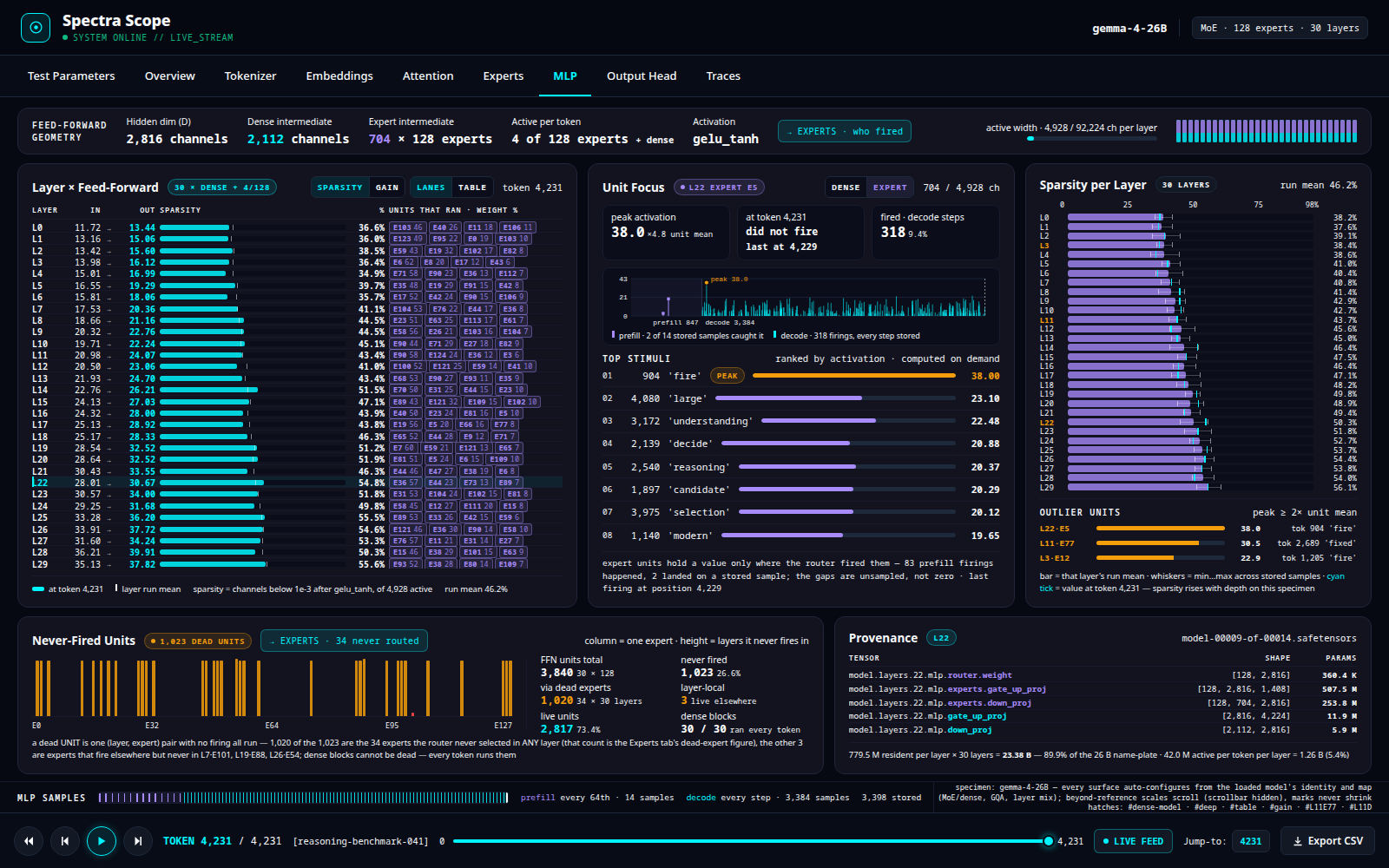Viewport: 1389px width, 868px height.
Task: Open the Experts tab
Action: [x=504, y=76]
